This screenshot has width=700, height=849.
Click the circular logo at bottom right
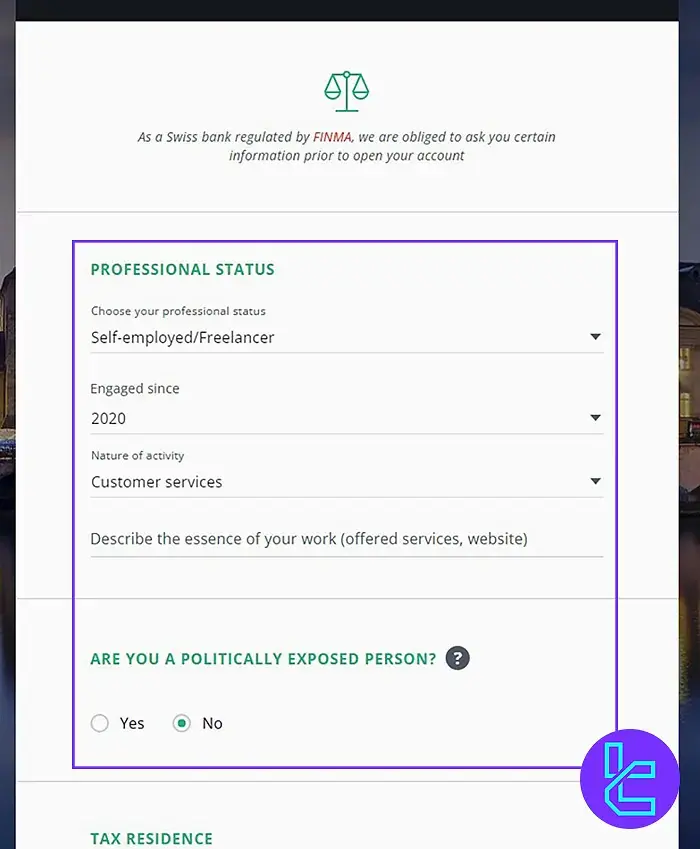(628, 780)
